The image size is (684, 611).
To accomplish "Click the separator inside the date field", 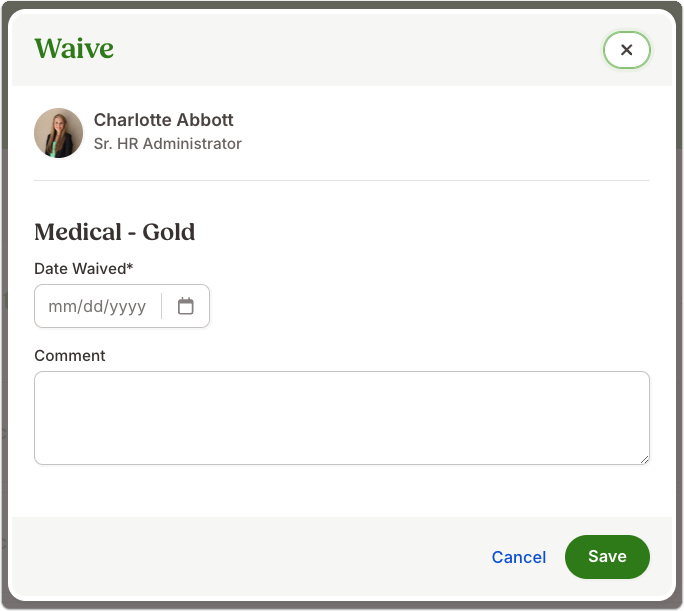I will point(161,306).
